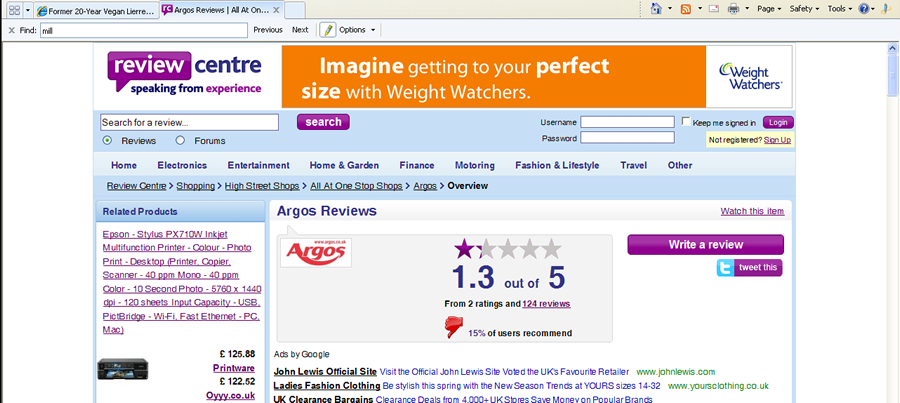
Task: Click the Username input field
Action: click(627, 122)
